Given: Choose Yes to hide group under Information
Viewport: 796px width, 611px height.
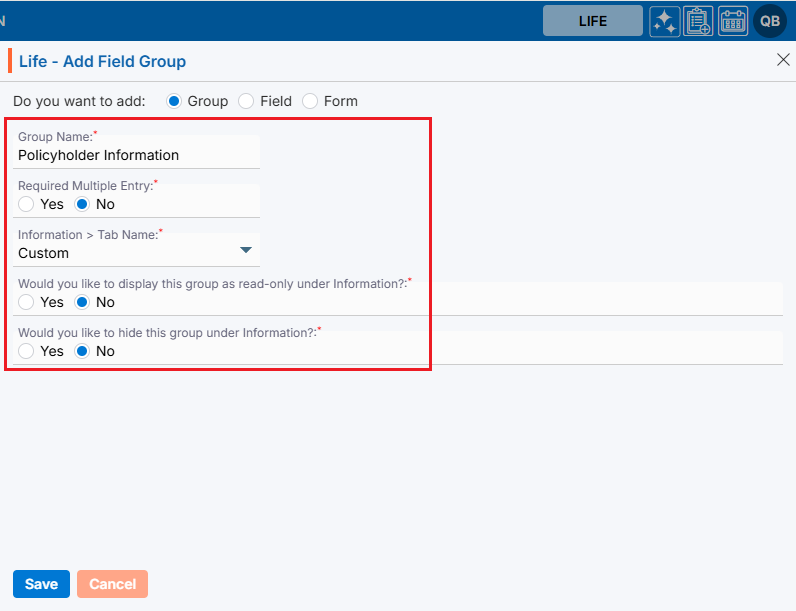Looking at the screenshot, I should [27, 351].
